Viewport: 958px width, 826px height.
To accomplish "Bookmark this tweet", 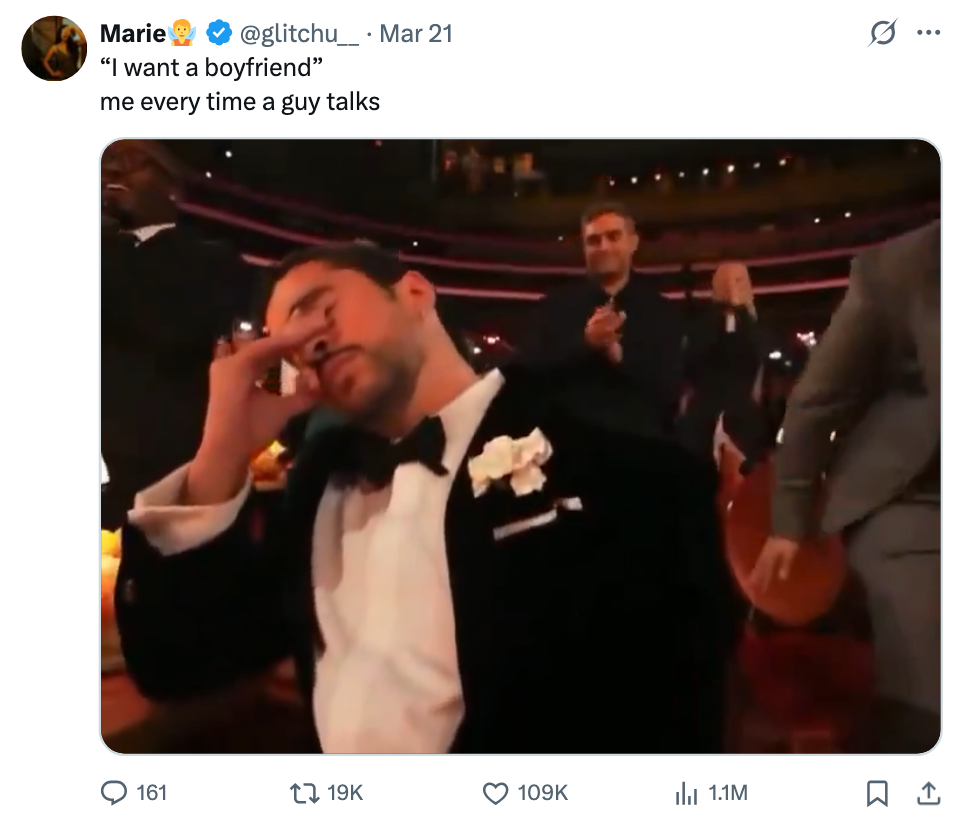I will point(876,793).
